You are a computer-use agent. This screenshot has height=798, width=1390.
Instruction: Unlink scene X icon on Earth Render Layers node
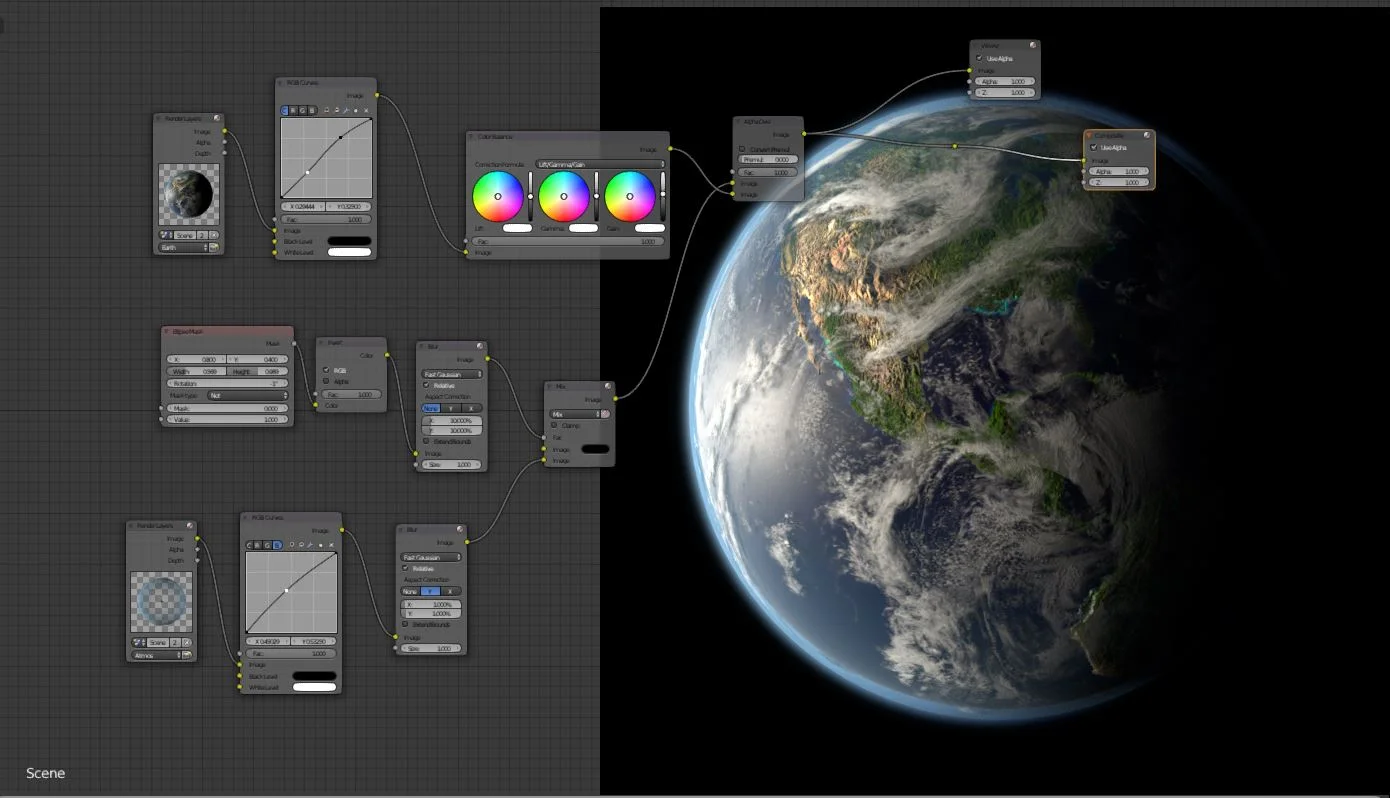tap(213, 235)
